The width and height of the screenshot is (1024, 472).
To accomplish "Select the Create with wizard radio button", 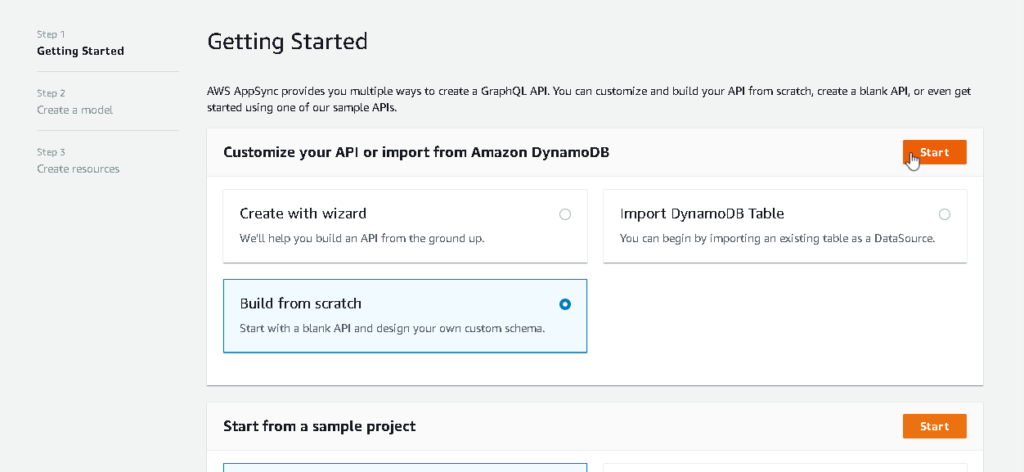I will coord(565,214).
